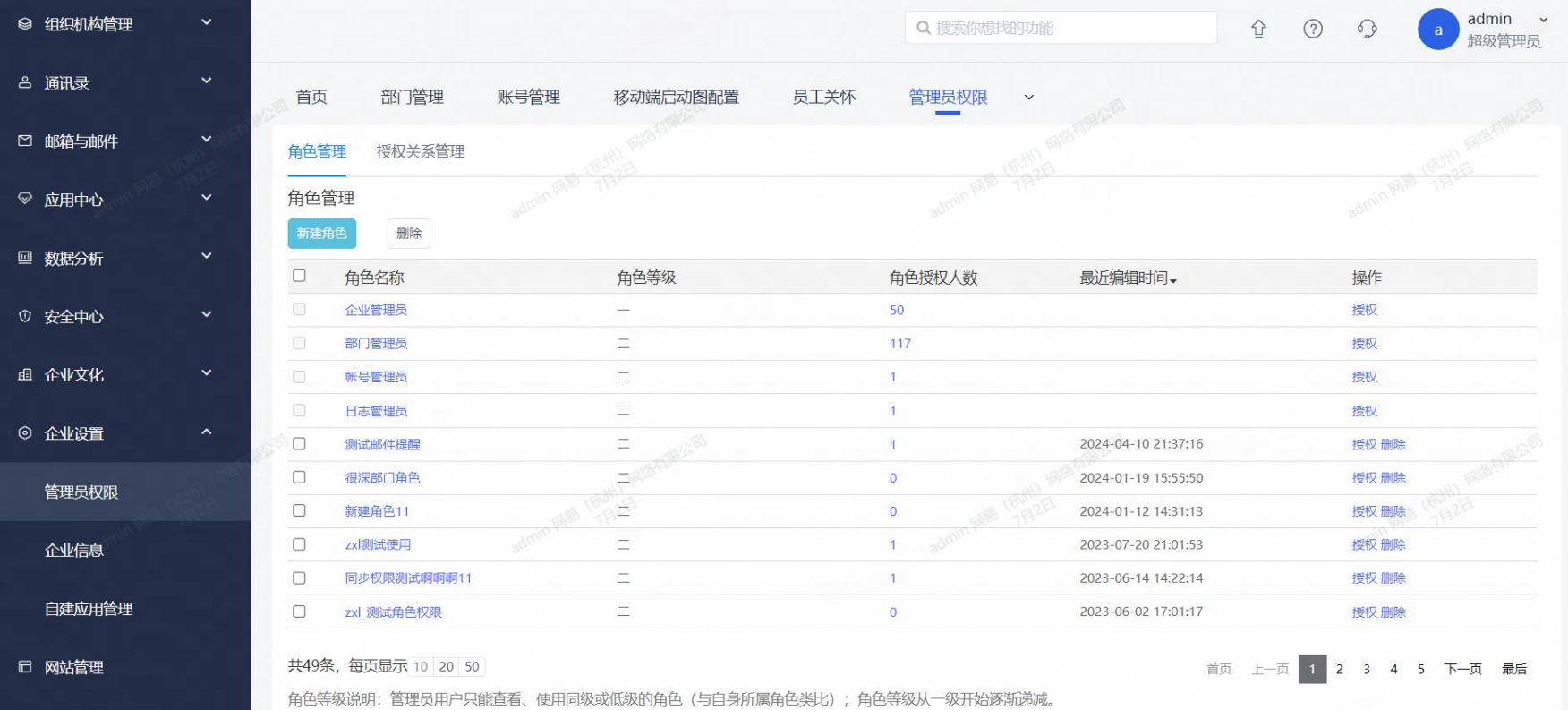Open the 授权关系管理 sub-tab

point(421,151)
